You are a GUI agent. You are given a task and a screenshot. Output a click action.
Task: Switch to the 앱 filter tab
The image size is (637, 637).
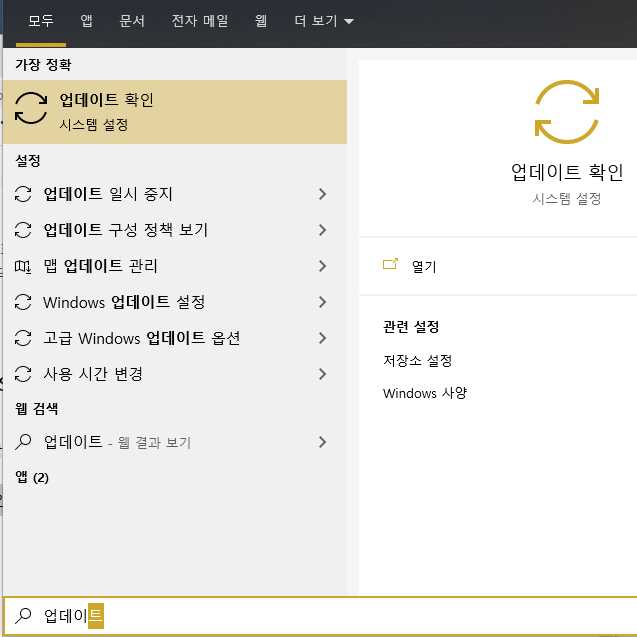point(86,21)
